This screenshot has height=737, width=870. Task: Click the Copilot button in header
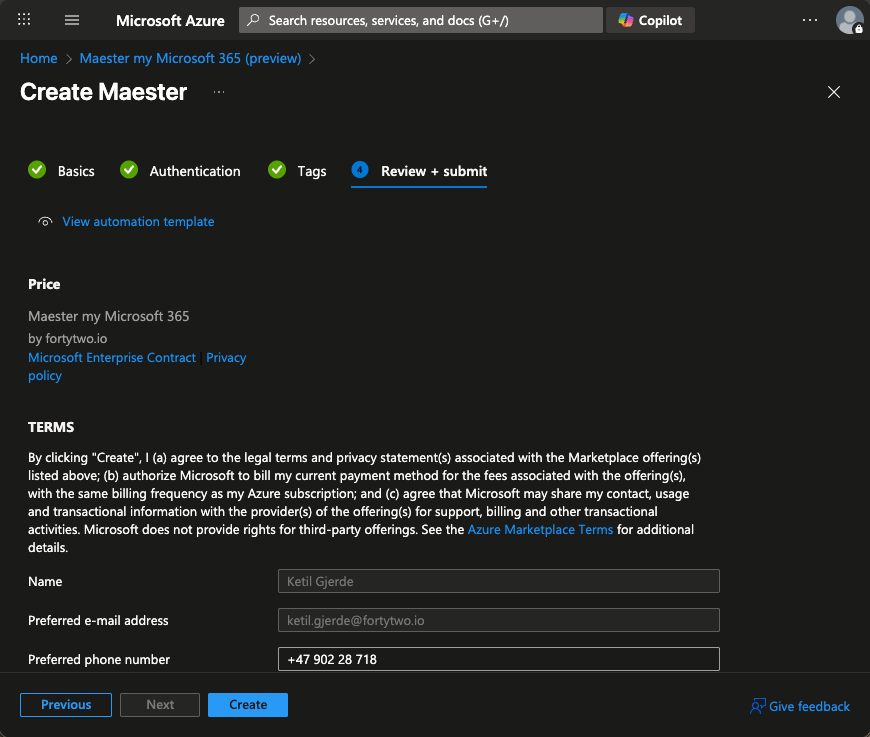click(x=650, y=20)
